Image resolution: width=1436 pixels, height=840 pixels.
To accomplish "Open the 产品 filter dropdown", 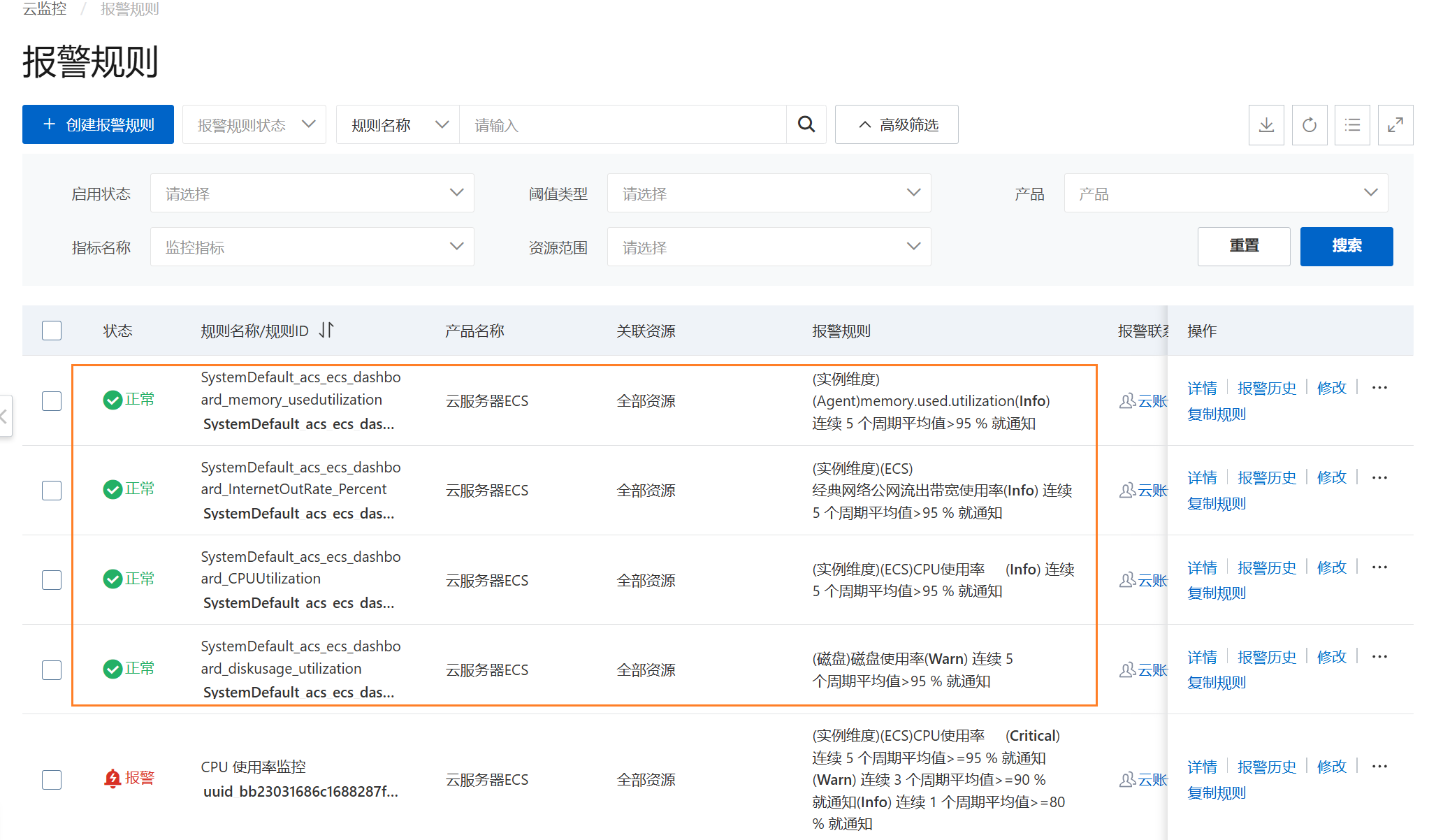I will tap(1225, 194).
